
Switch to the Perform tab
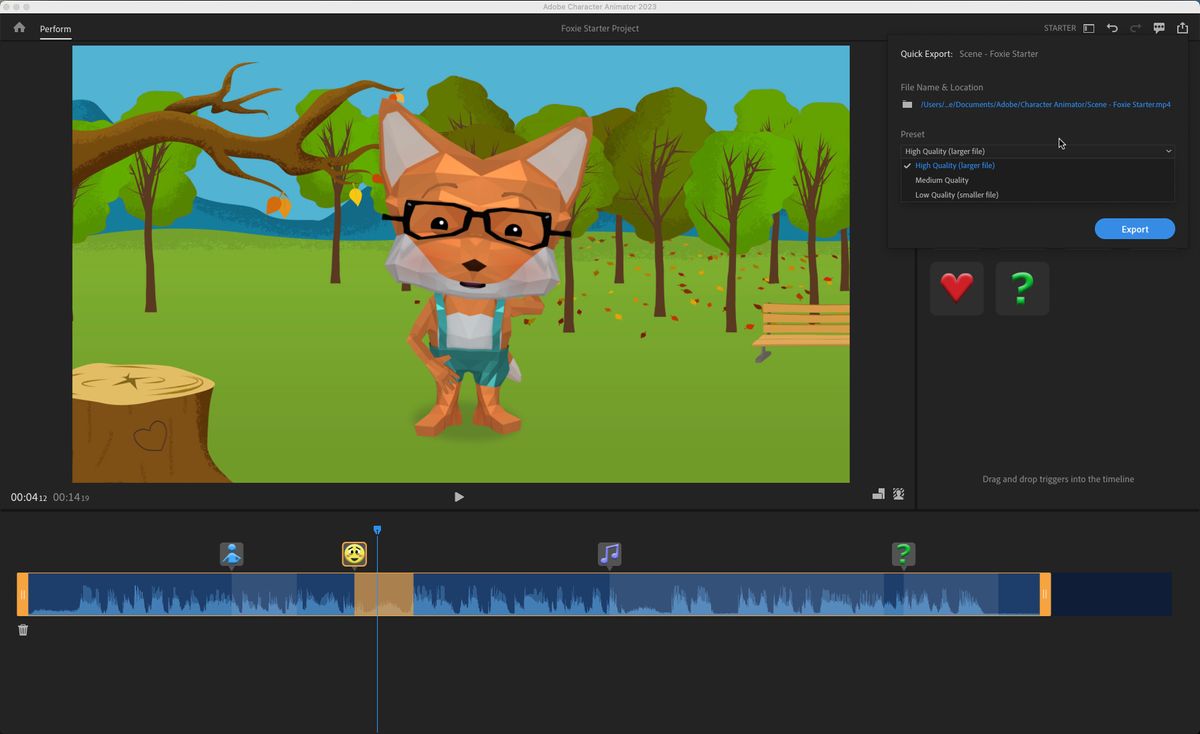coord(55,29)
